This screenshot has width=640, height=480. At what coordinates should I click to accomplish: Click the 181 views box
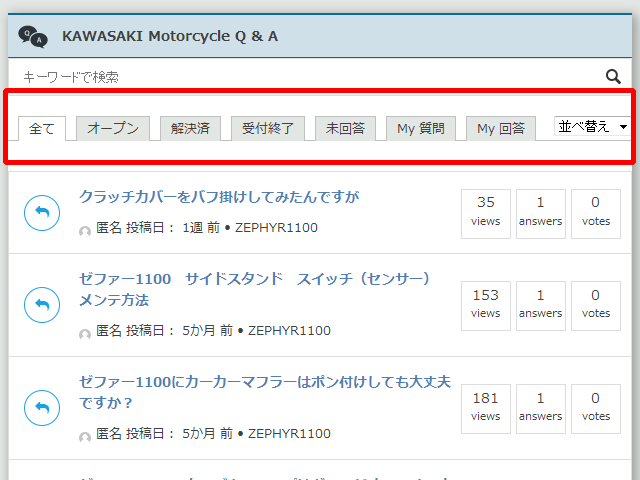[486, 409]
